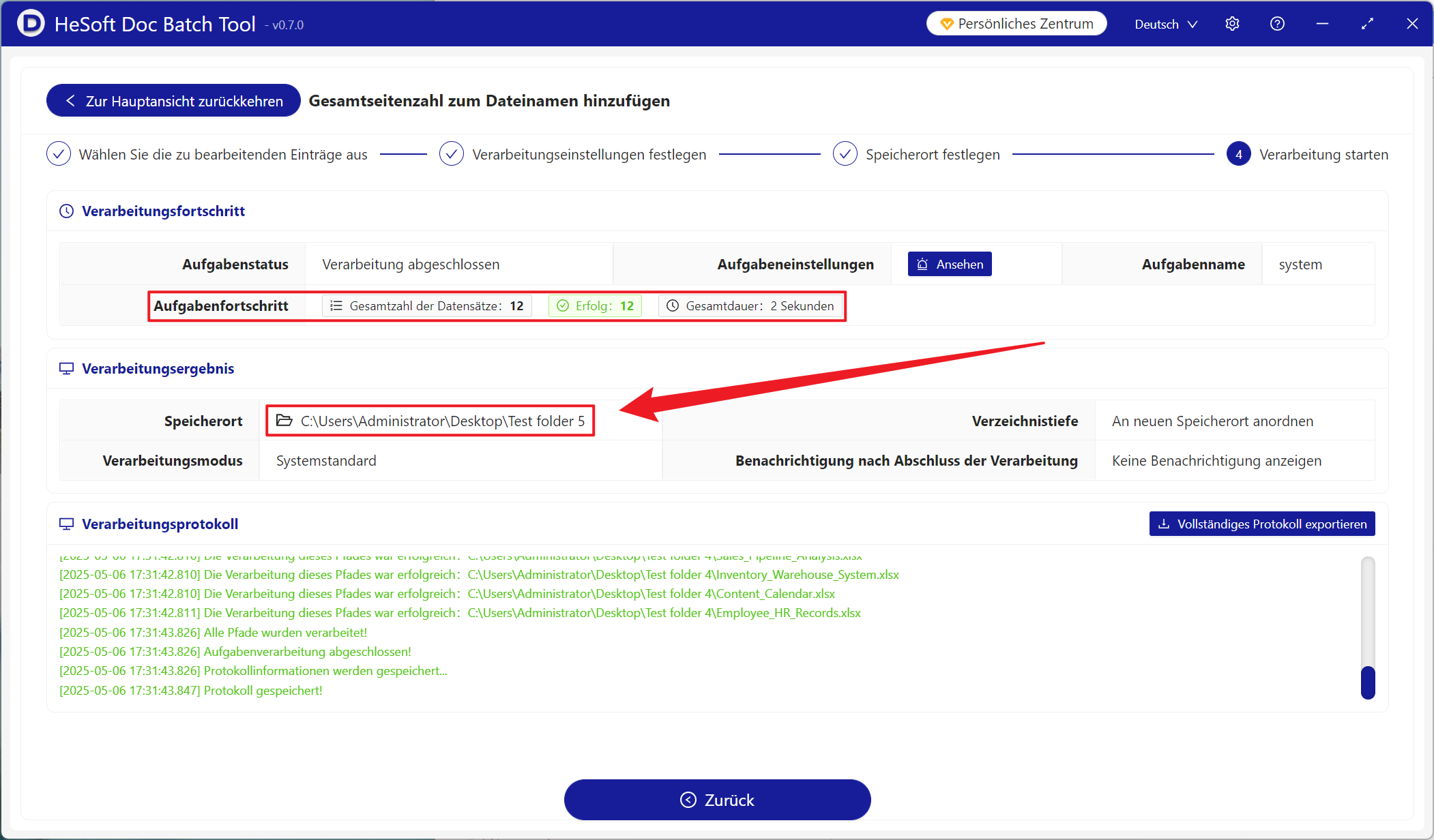Screen dimensions: 1434x840
Task: Maximize the window using expand icon
Action: click(x=1367, y=24)
